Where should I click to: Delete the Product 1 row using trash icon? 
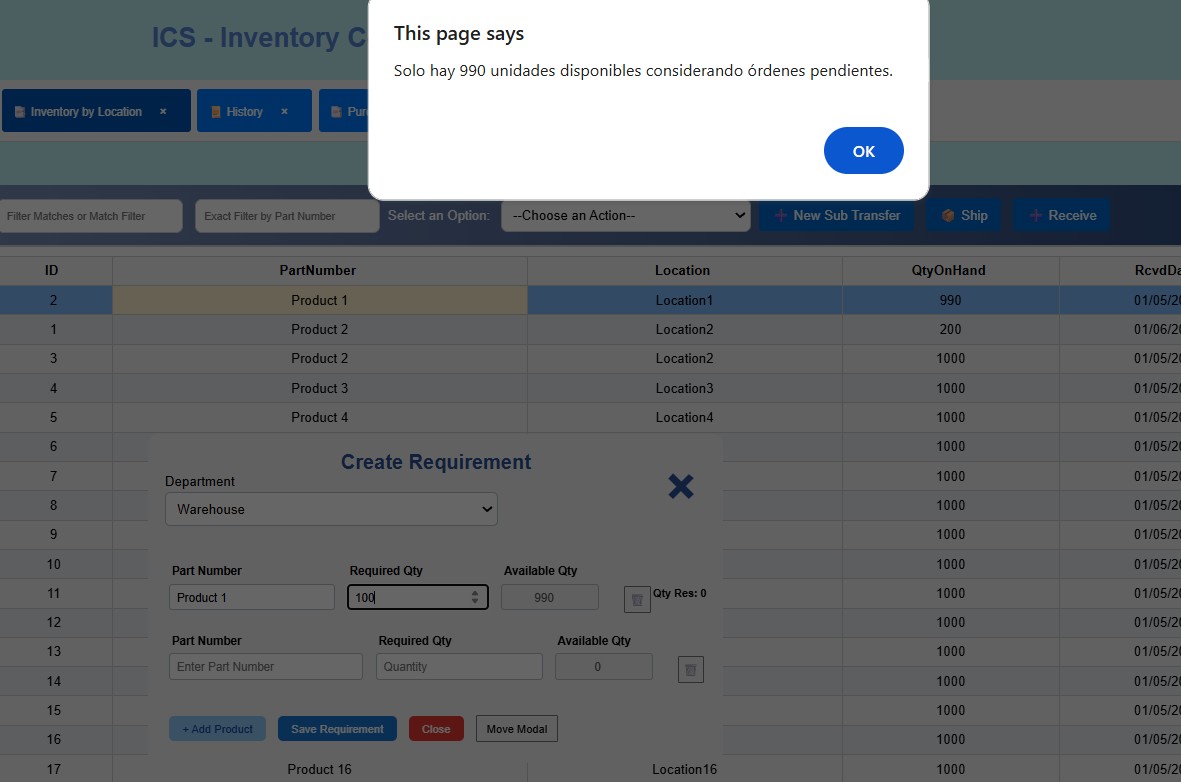pyautogui.click(x=637, y=599)
